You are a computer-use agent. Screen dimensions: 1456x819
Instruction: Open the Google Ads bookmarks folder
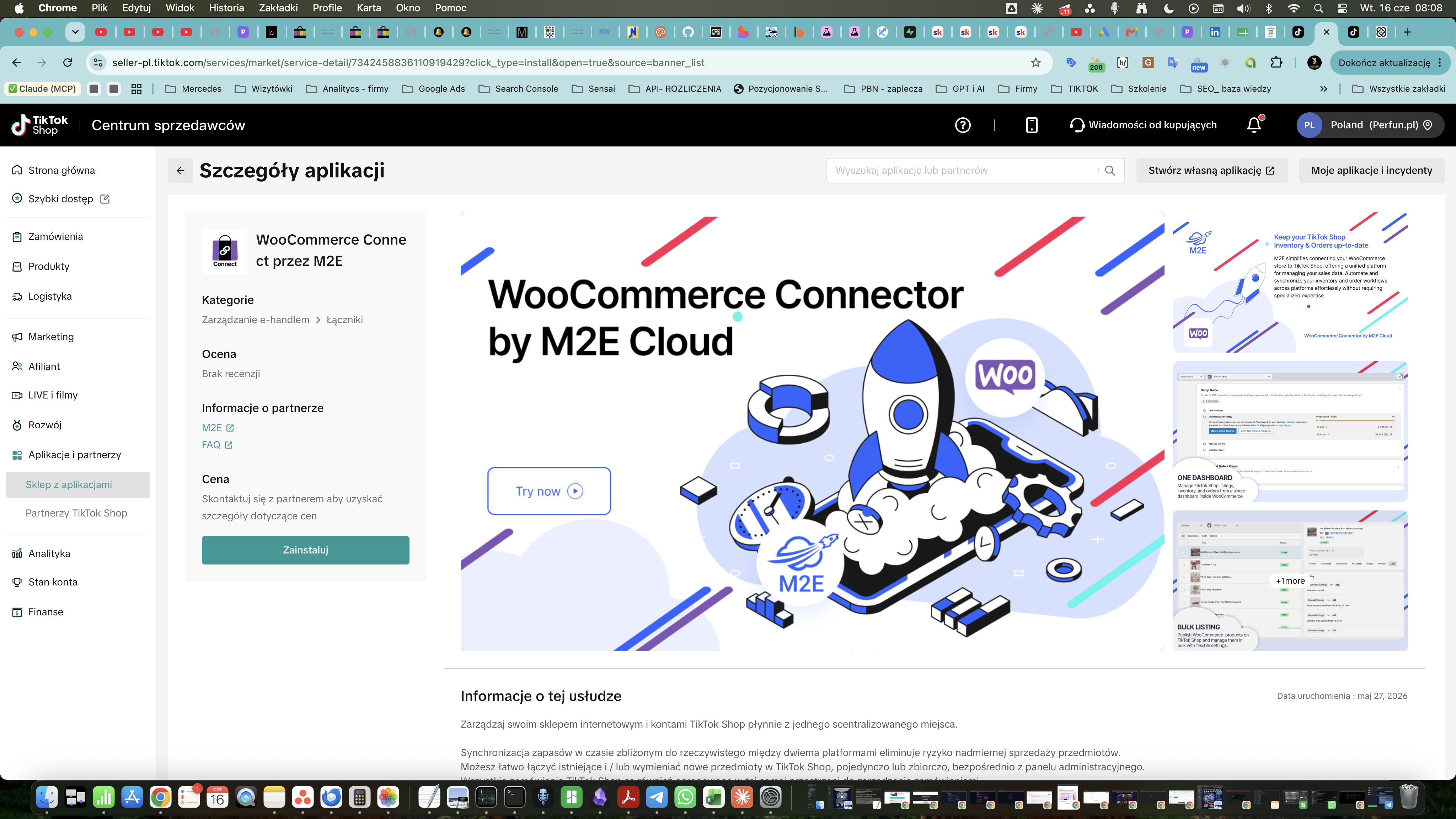click(434, 89)
